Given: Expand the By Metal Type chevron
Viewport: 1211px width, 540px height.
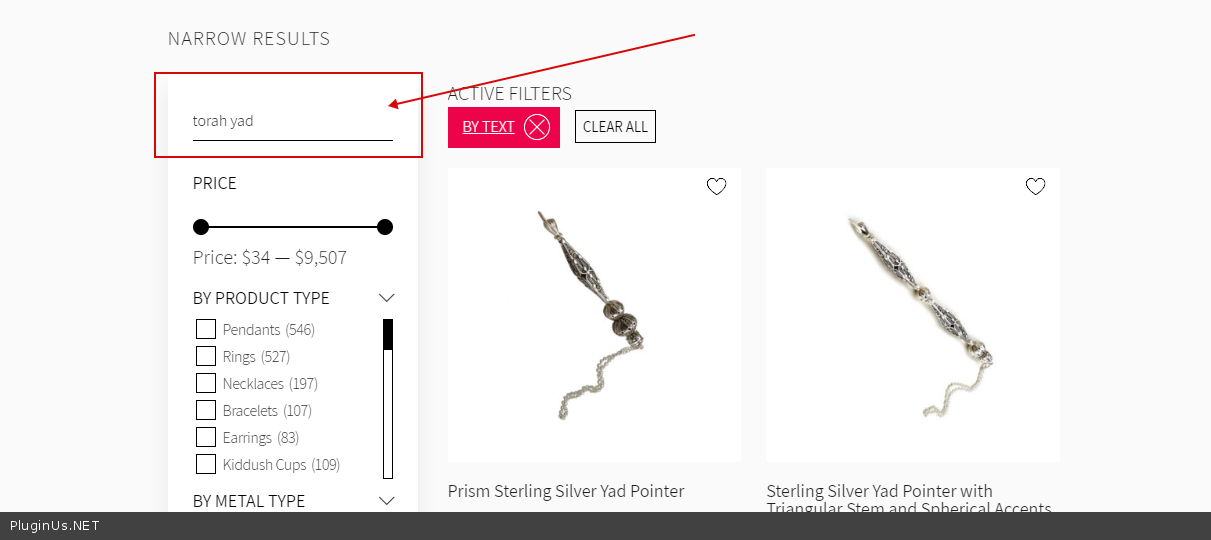Looking at the screenshot, I should pos(387,500).
